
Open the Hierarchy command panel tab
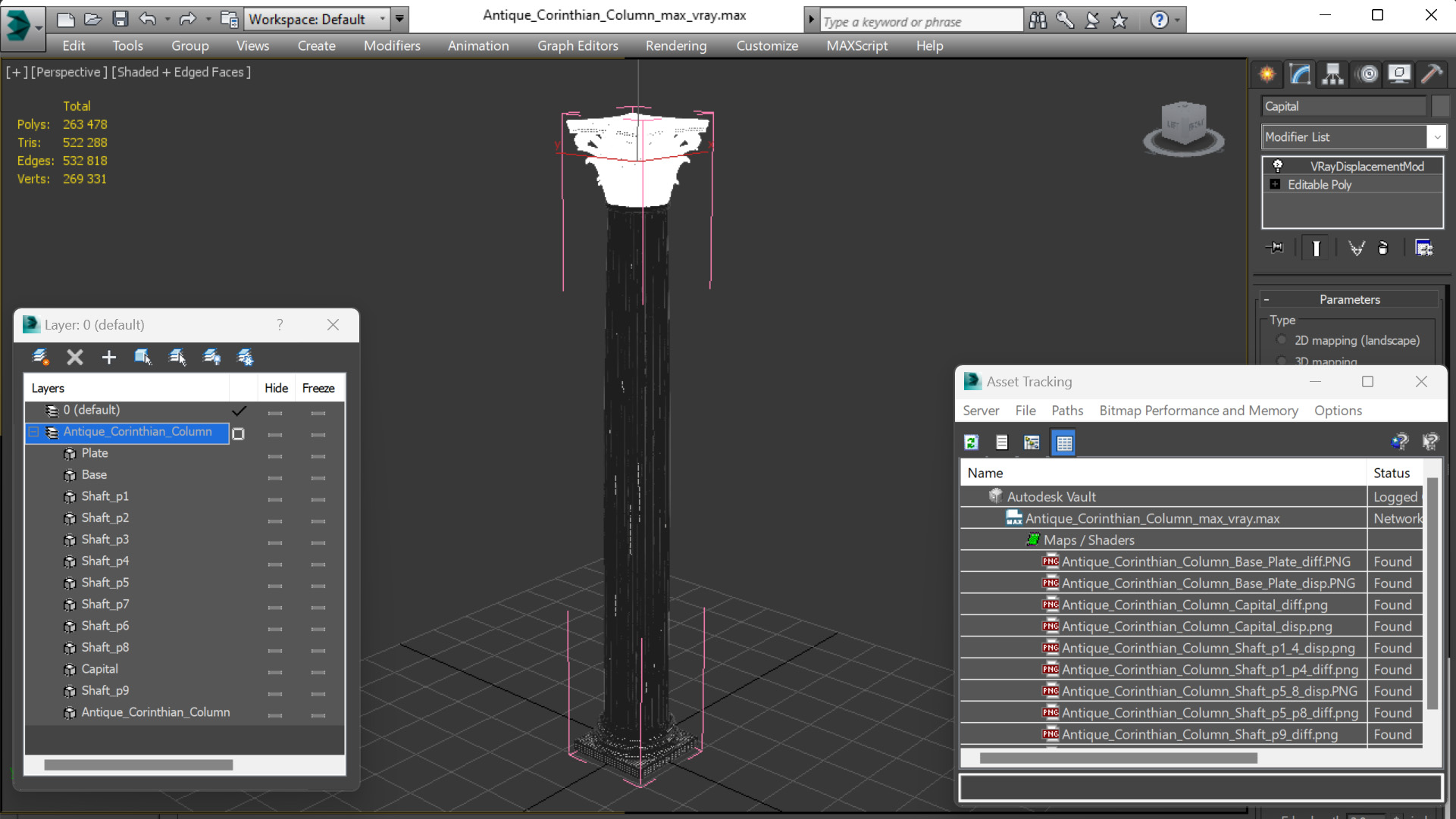[1332, 74]
